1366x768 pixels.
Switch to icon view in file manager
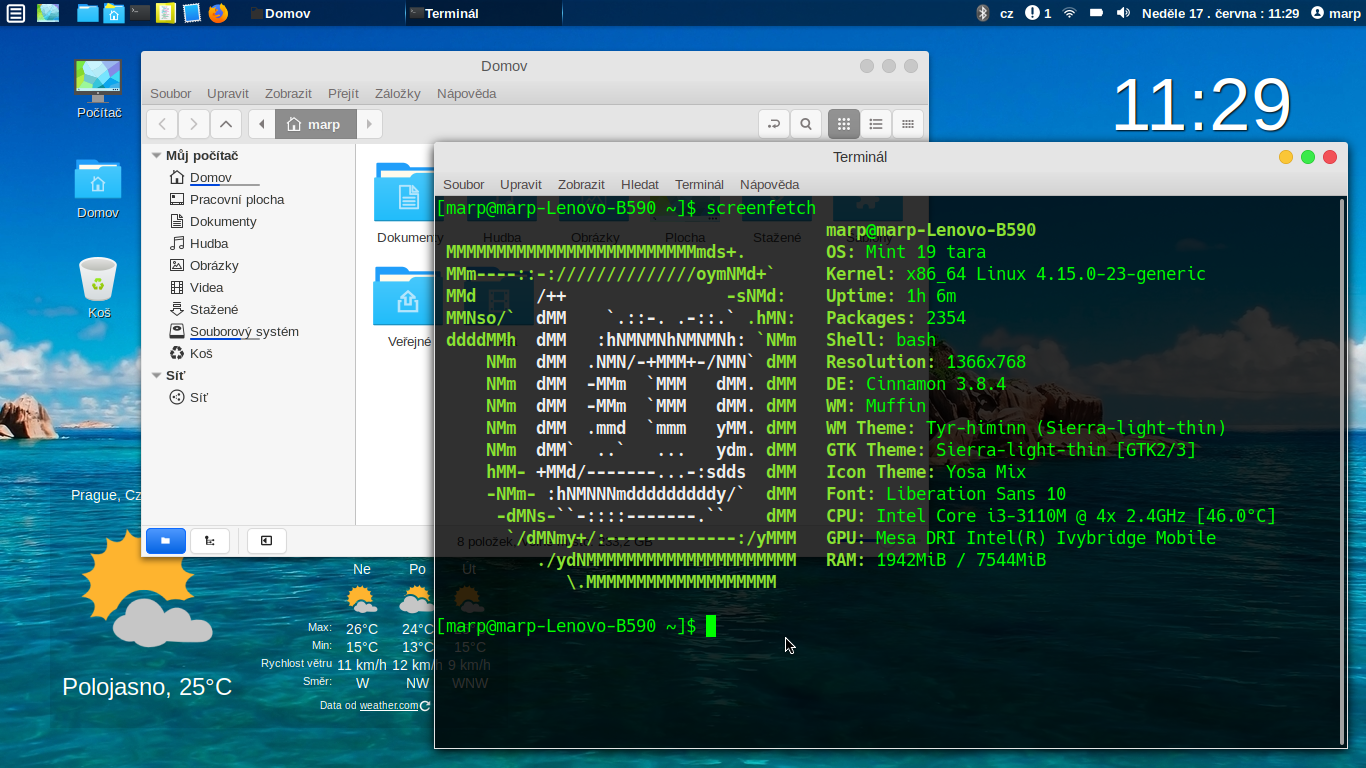[x=844, y=124]
